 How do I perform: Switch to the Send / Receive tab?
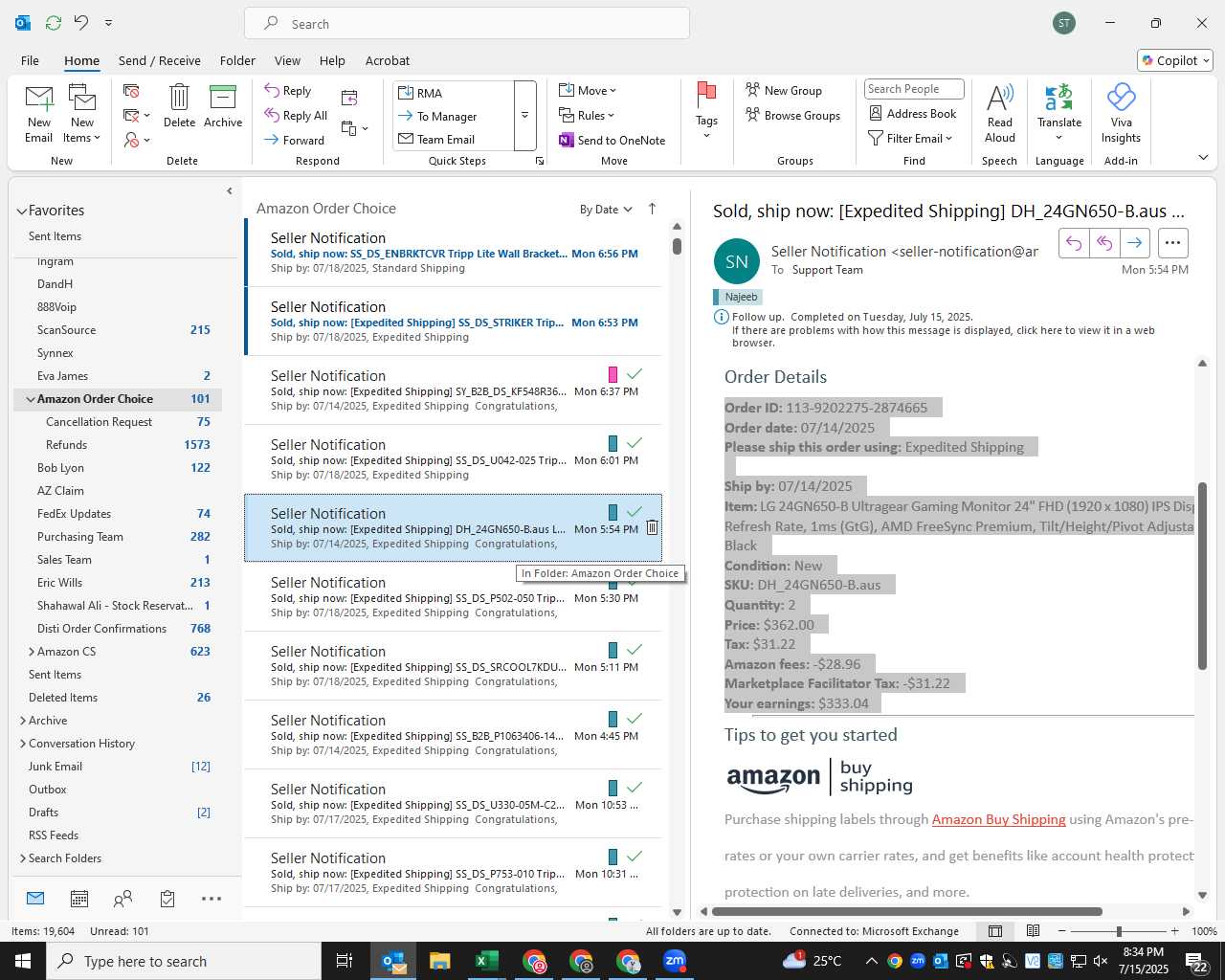(x=160, y=60)
